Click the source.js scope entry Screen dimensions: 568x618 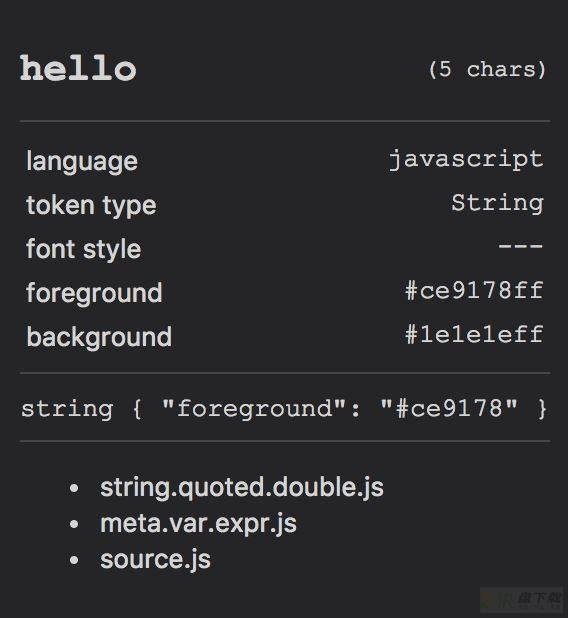[x=155, y=560]
